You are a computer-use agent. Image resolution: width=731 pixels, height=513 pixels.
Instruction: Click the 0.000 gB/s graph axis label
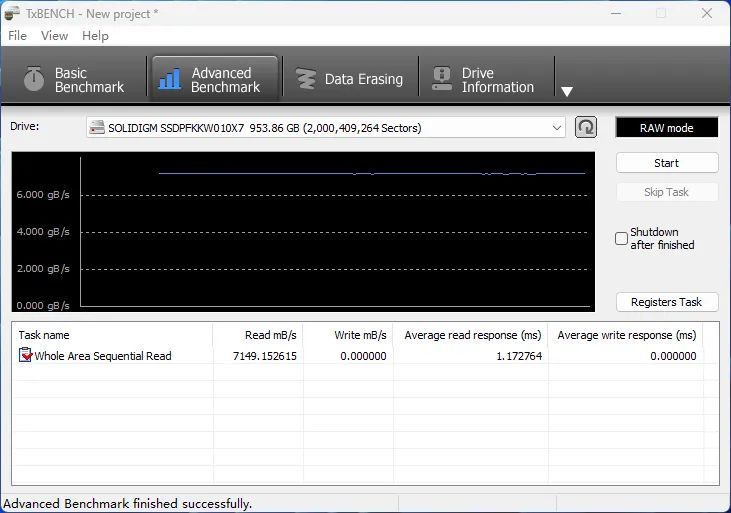[x=43, y=305]
